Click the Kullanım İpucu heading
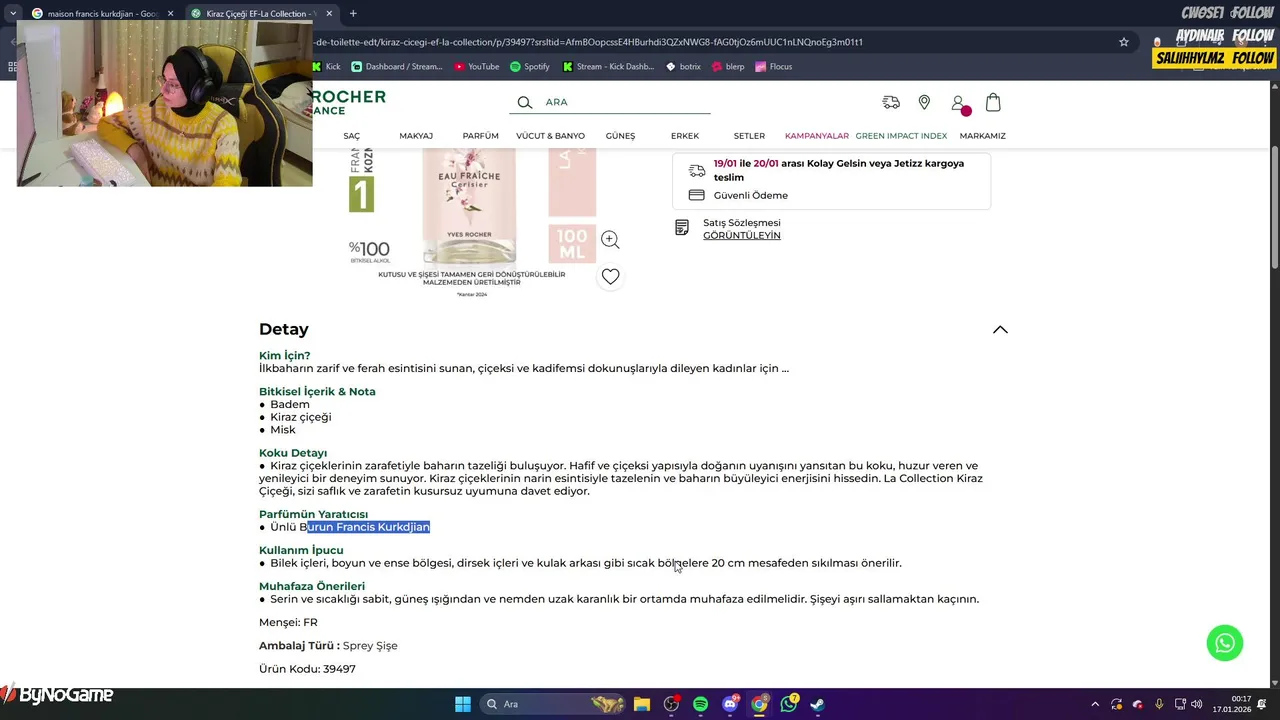The height and width of the screenshot is (720, 1280). (x=301, y=550)
